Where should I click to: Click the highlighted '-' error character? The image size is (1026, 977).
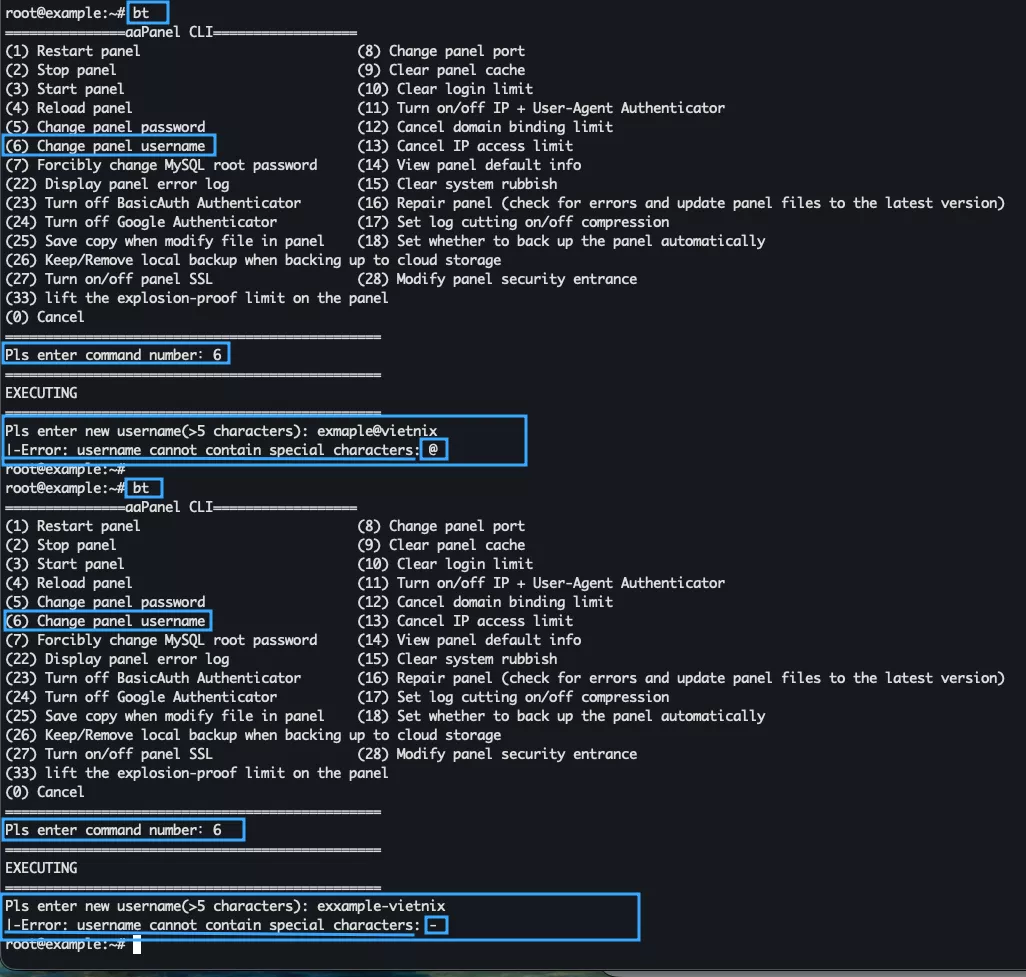(433, 925)
